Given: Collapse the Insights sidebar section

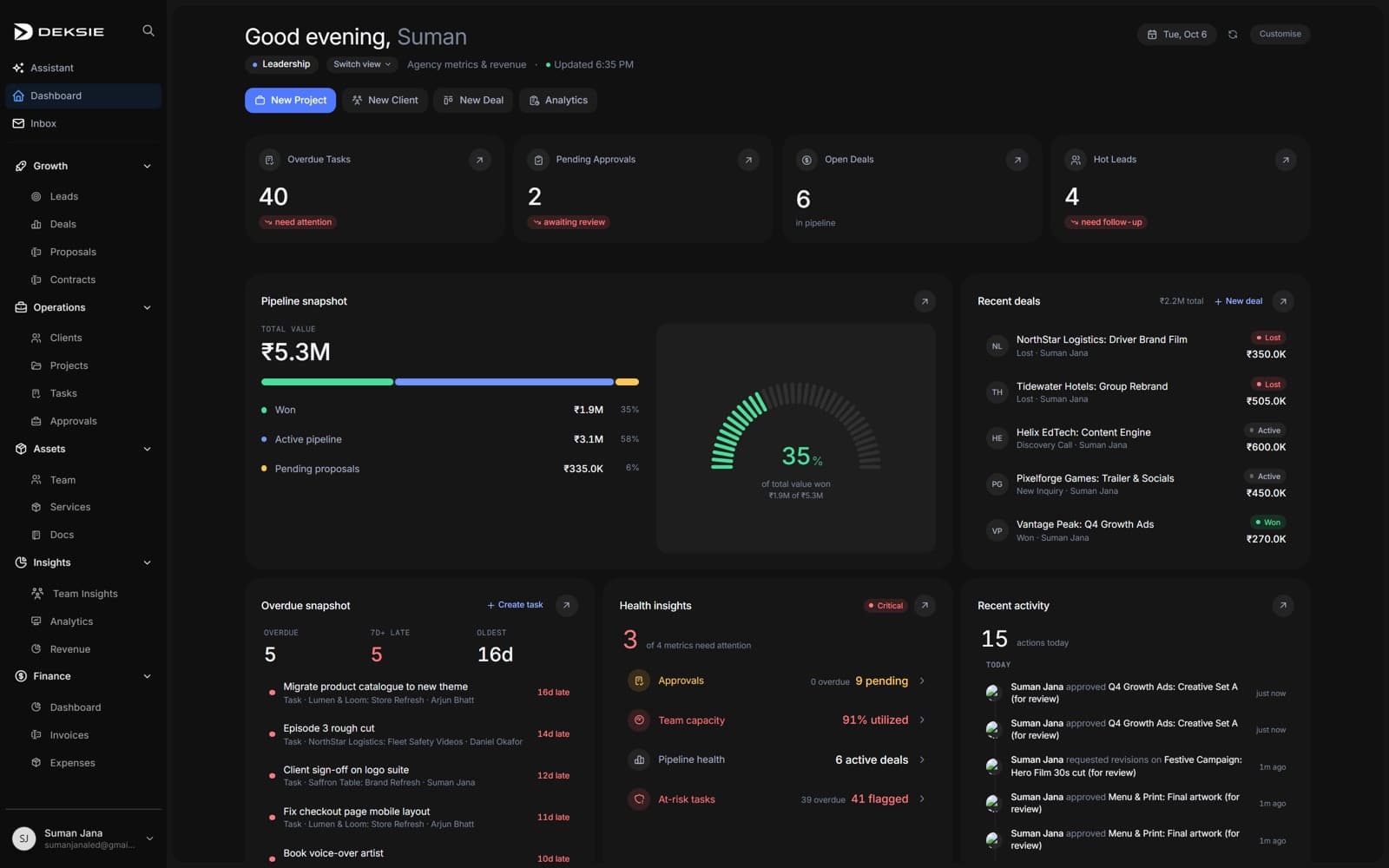Looking at the screenshot, I should coord(147,562).
